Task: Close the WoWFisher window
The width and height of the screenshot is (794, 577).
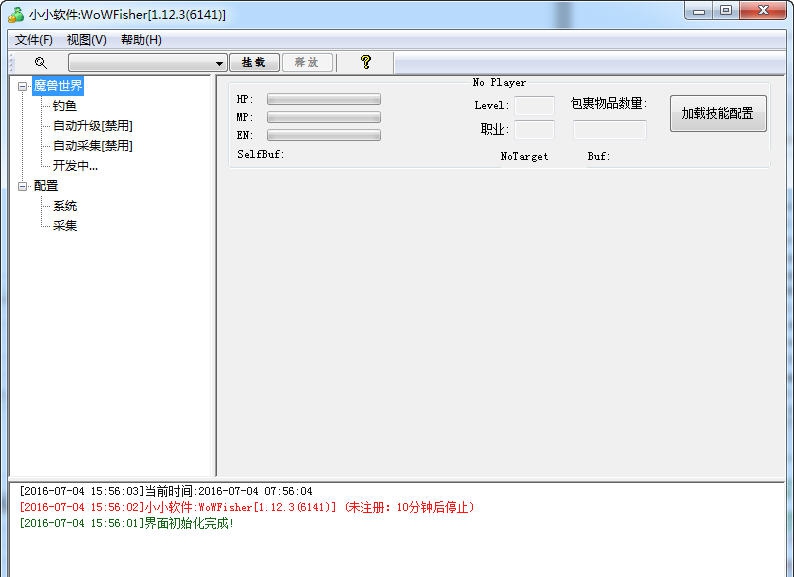Action: [763, 11]
